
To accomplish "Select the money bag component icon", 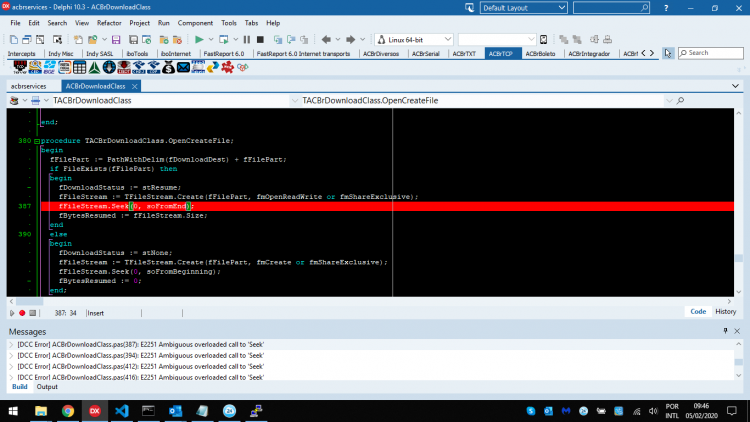I will pos(168,67).
